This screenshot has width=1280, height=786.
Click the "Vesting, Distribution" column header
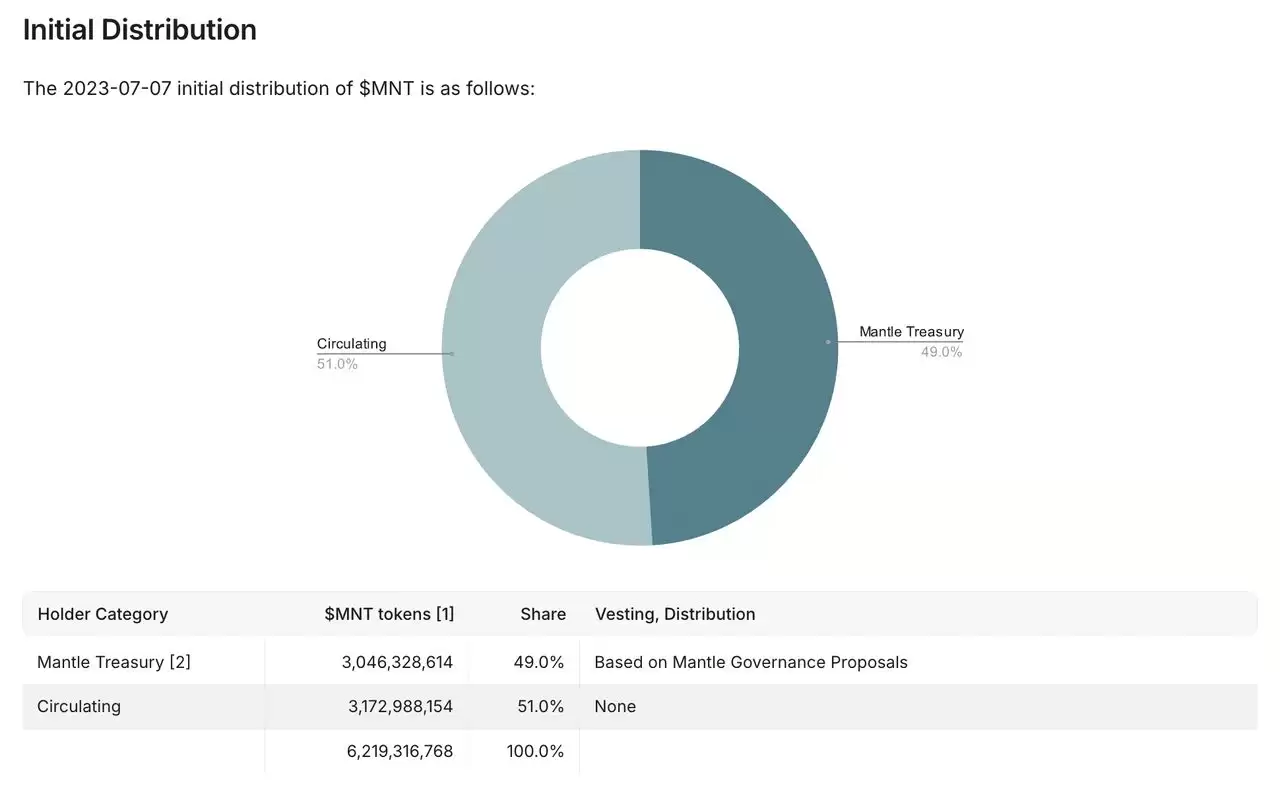675,614
